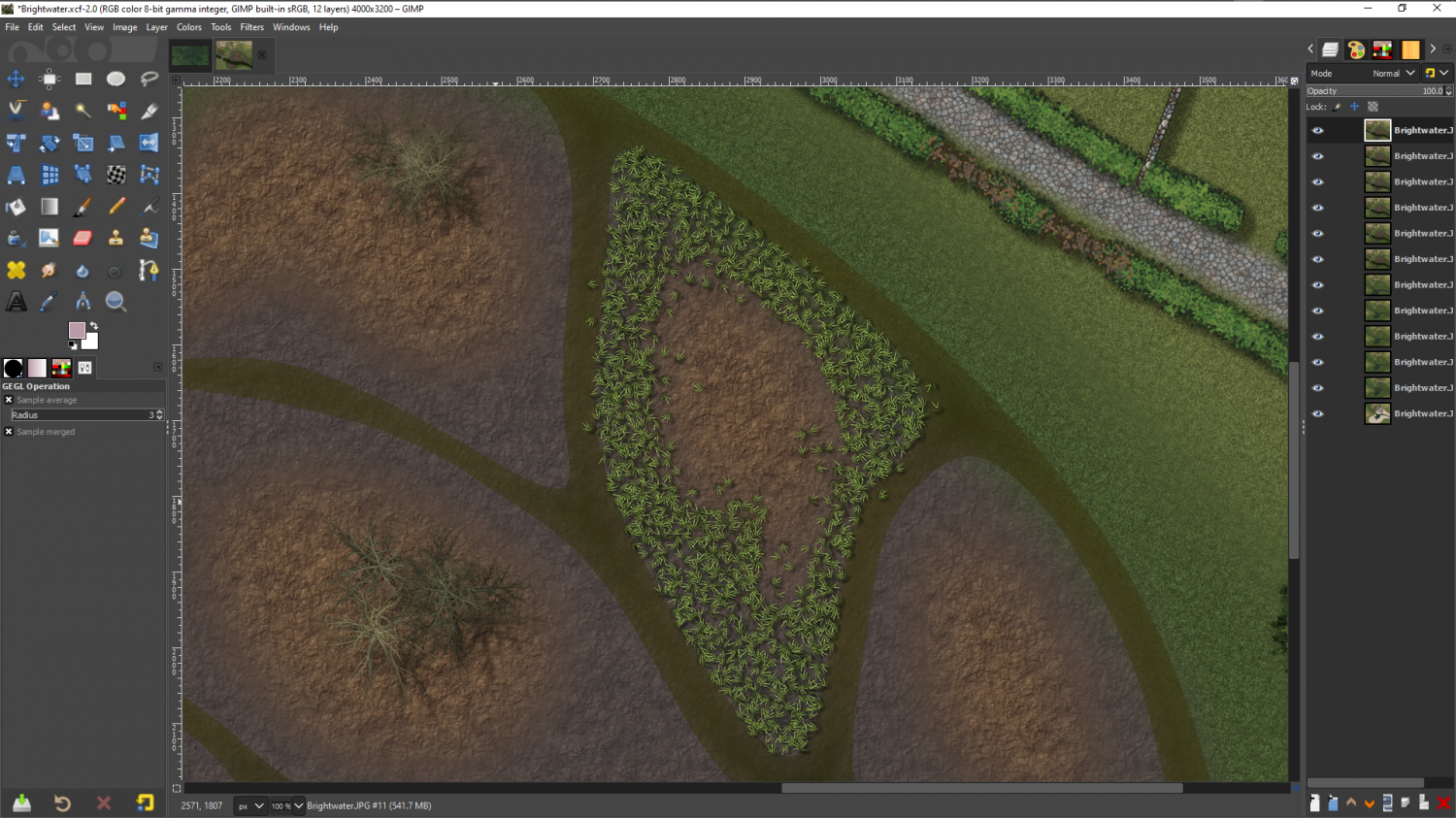Open the Layer menu
This screenshot has height=818, width=1456.
(157, 27)
